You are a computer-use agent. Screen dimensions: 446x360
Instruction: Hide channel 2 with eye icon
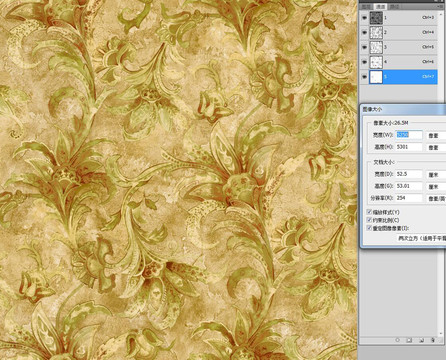(364, 32)
